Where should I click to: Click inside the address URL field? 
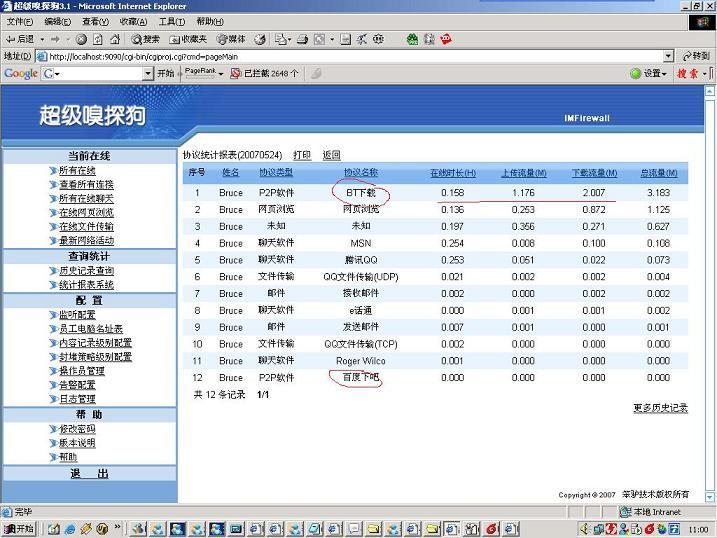[x=350, y=56]
